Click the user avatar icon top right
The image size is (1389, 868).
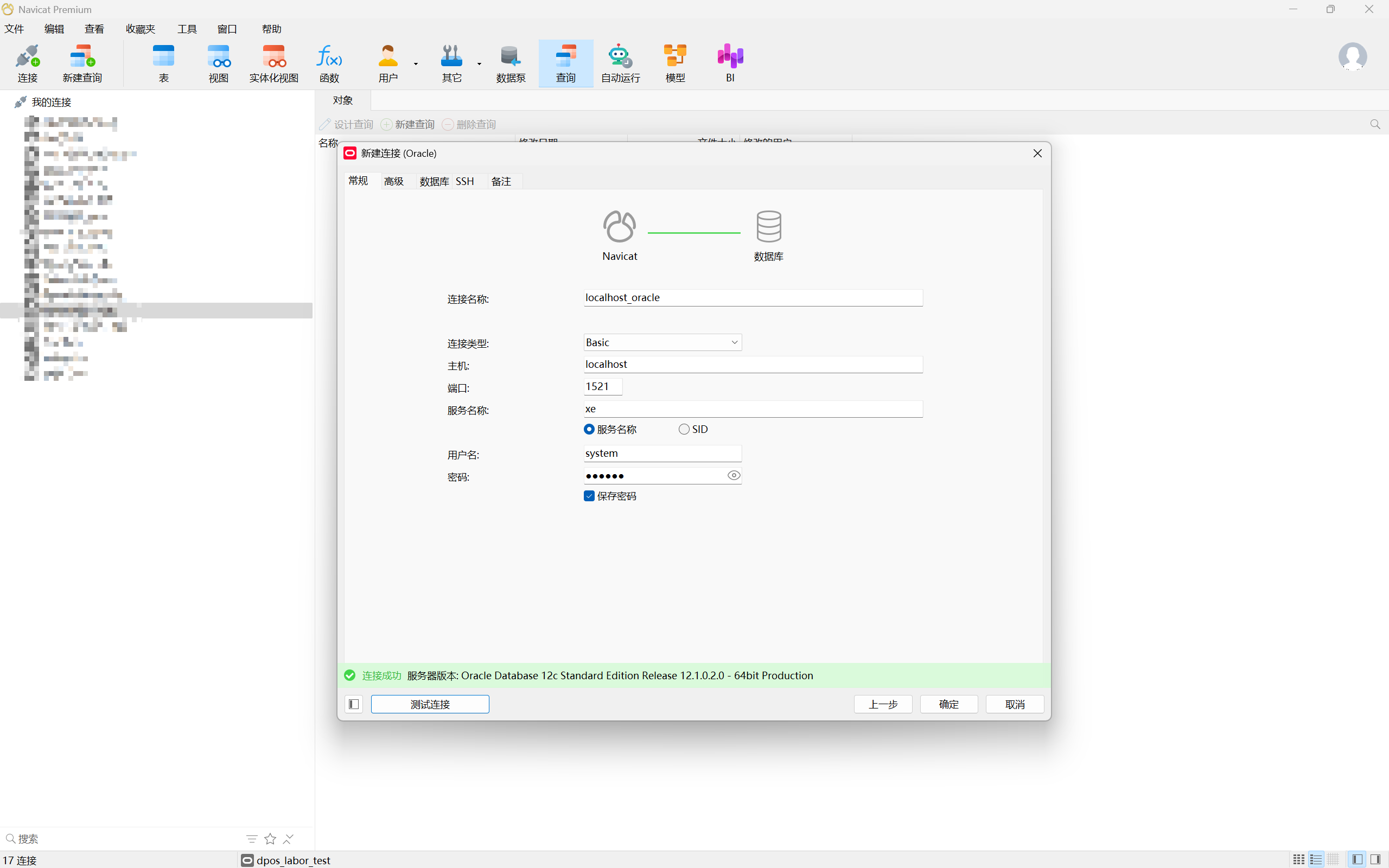point(1352,56)
